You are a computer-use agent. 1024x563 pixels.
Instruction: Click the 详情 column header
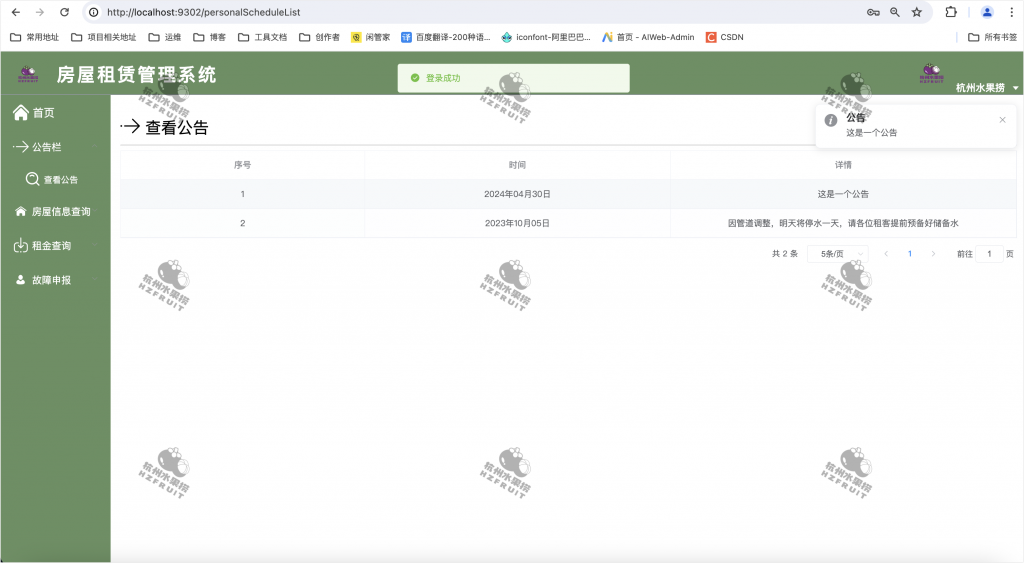[843, 165]
